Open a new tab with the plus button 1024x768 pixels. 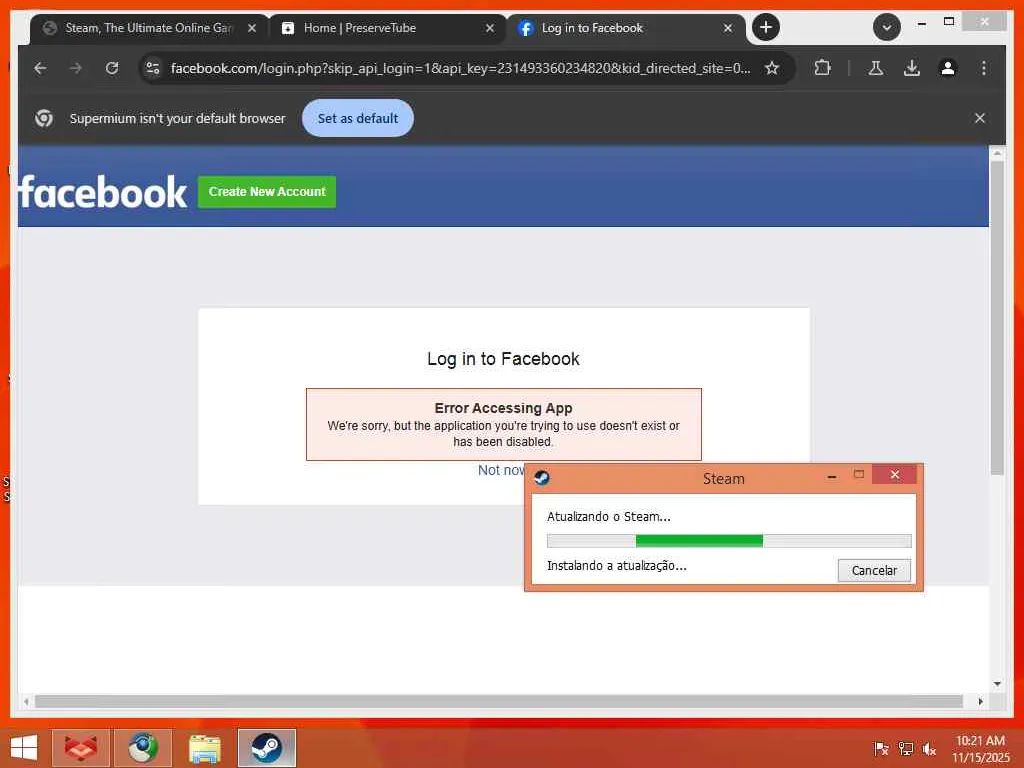coord(766,27)
